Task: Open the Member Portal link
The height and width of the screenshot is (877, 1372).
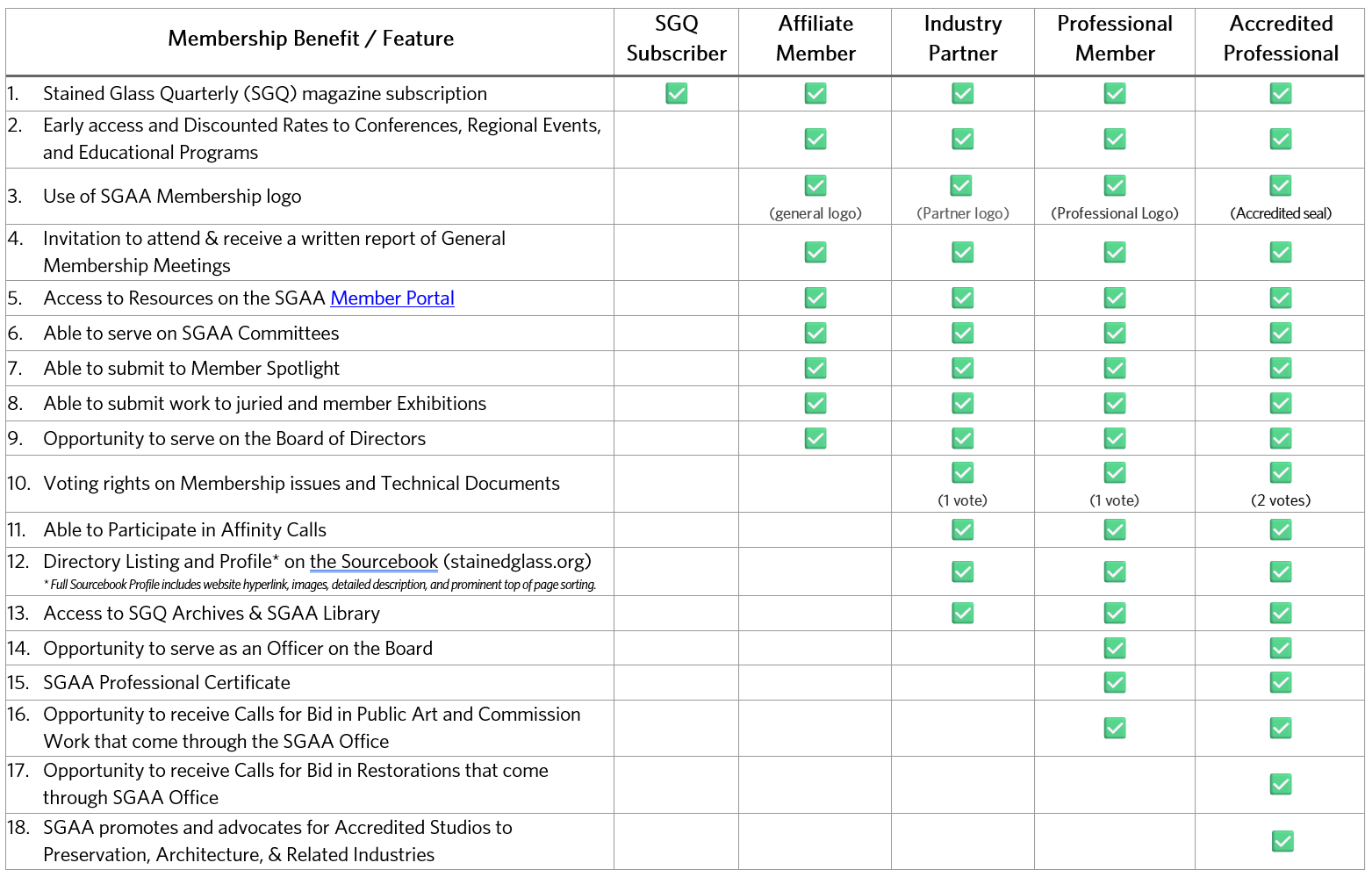Action: (392, 298)
